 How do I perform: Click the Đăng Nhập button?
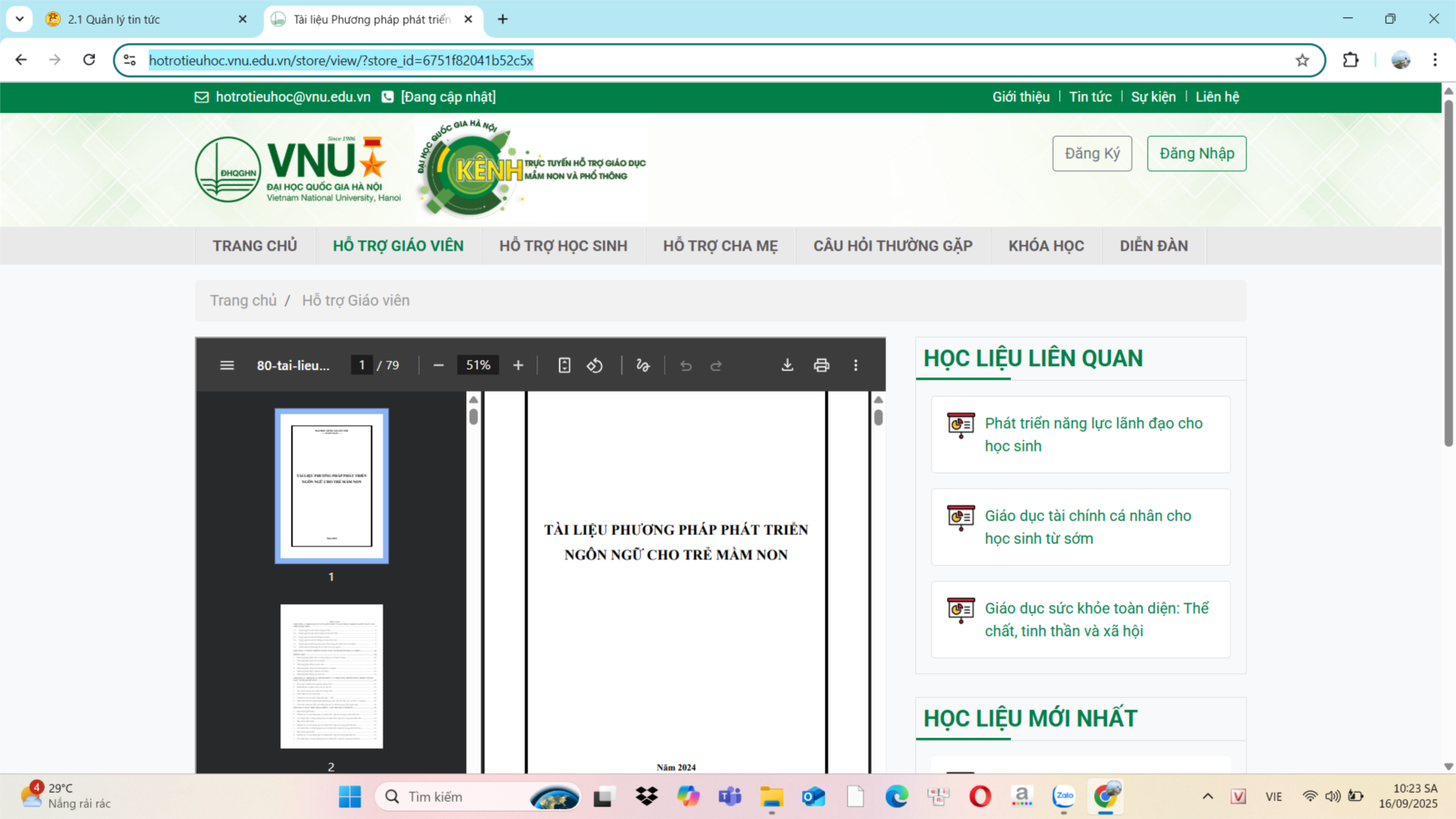click(1196, 153)
